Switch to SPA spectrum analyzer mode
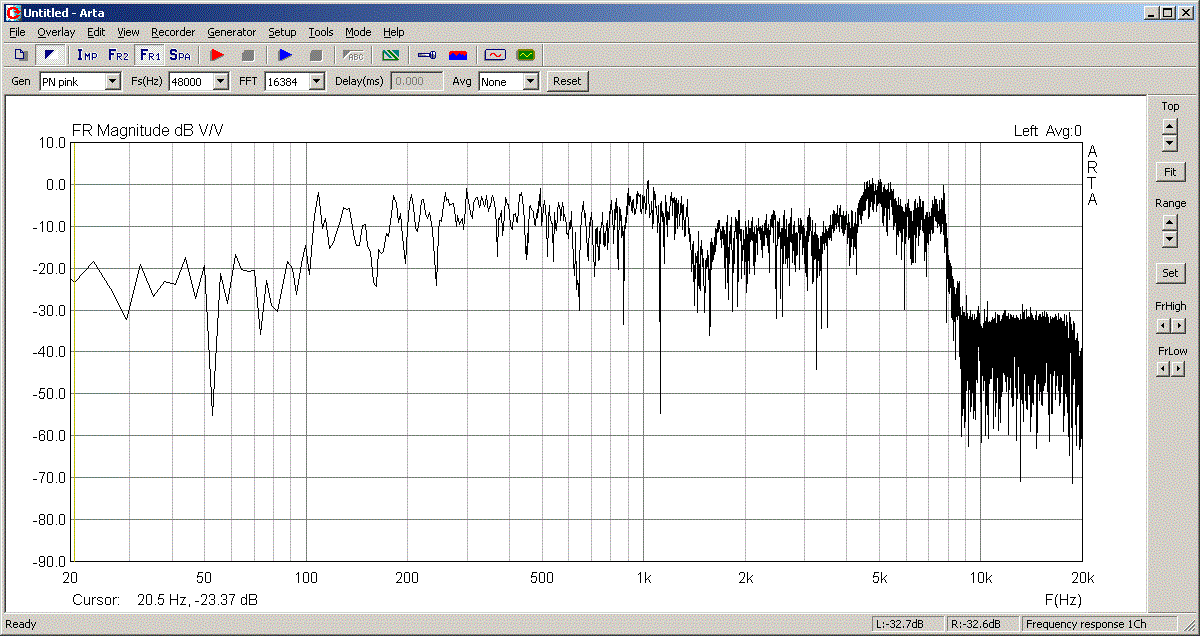 point(180,55)
